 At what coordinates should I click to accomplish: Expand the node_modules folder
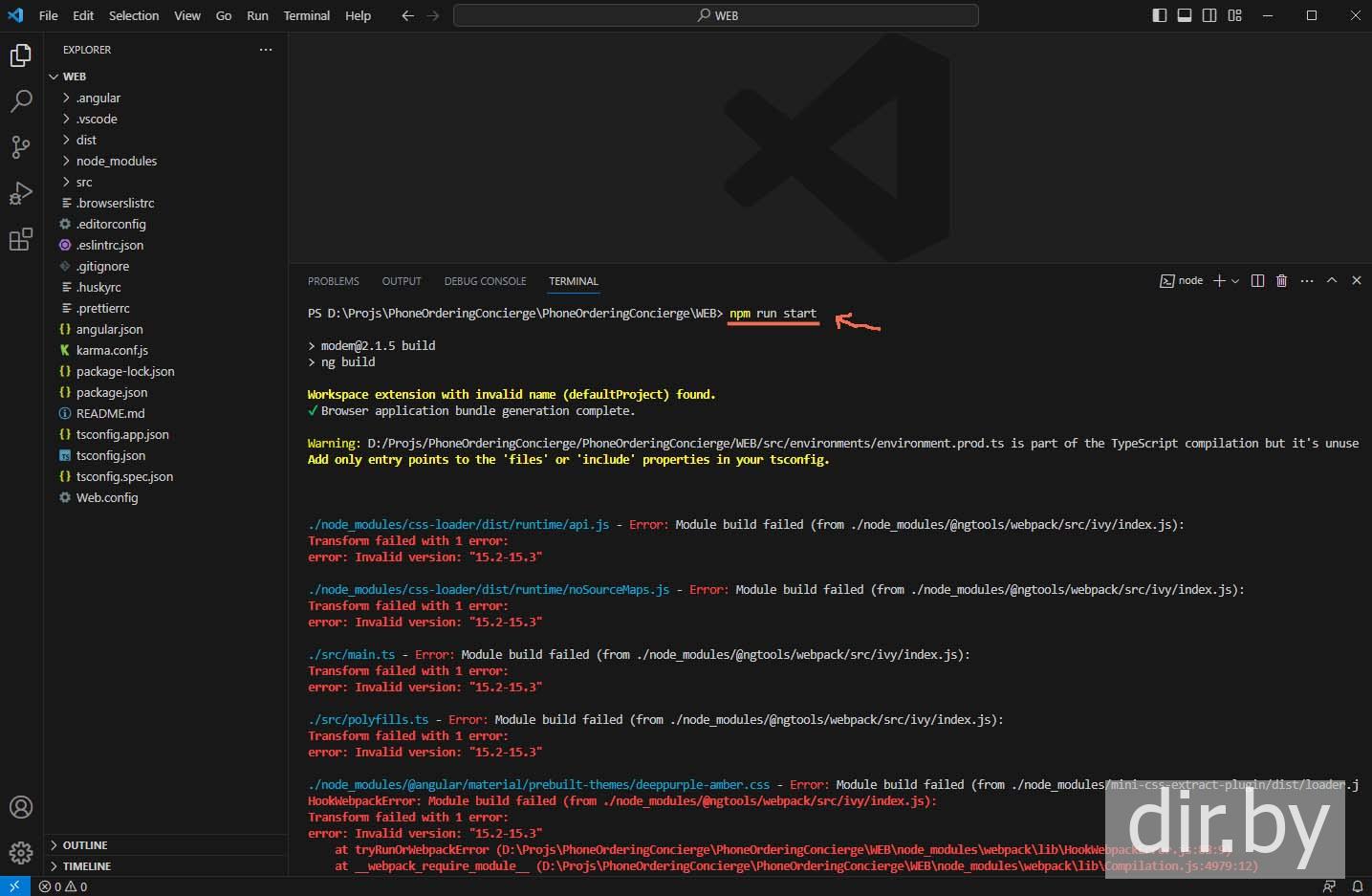tap(116, 161)
